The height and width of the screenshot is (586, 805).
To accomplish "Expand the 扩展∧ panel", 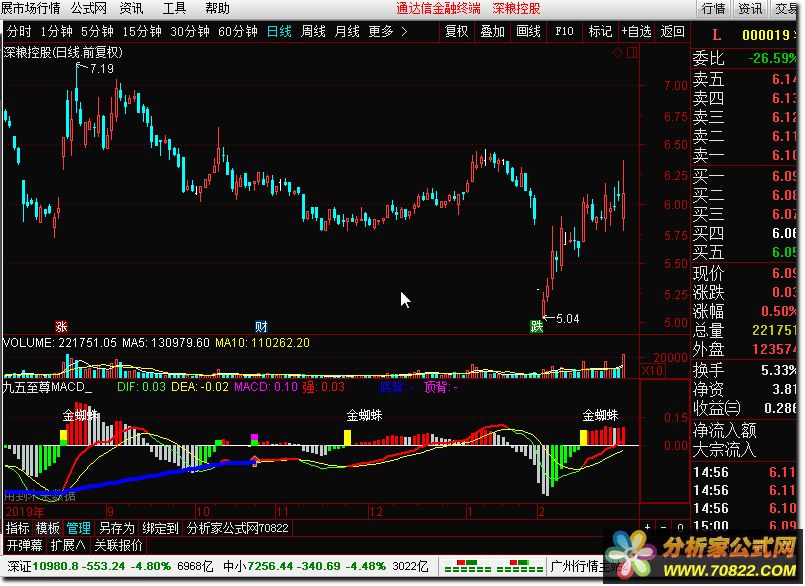I will [x=68, y=545].
